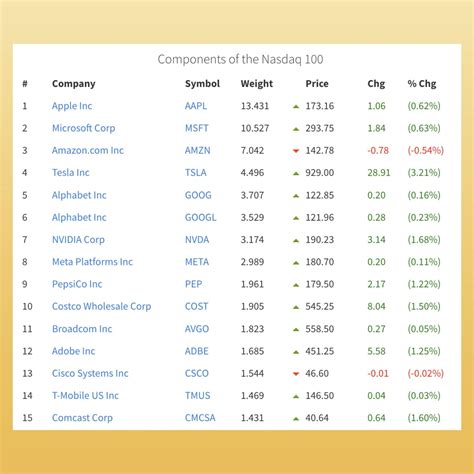Click the up arrow next to Comcast's price 40.64

coord(296,418)
